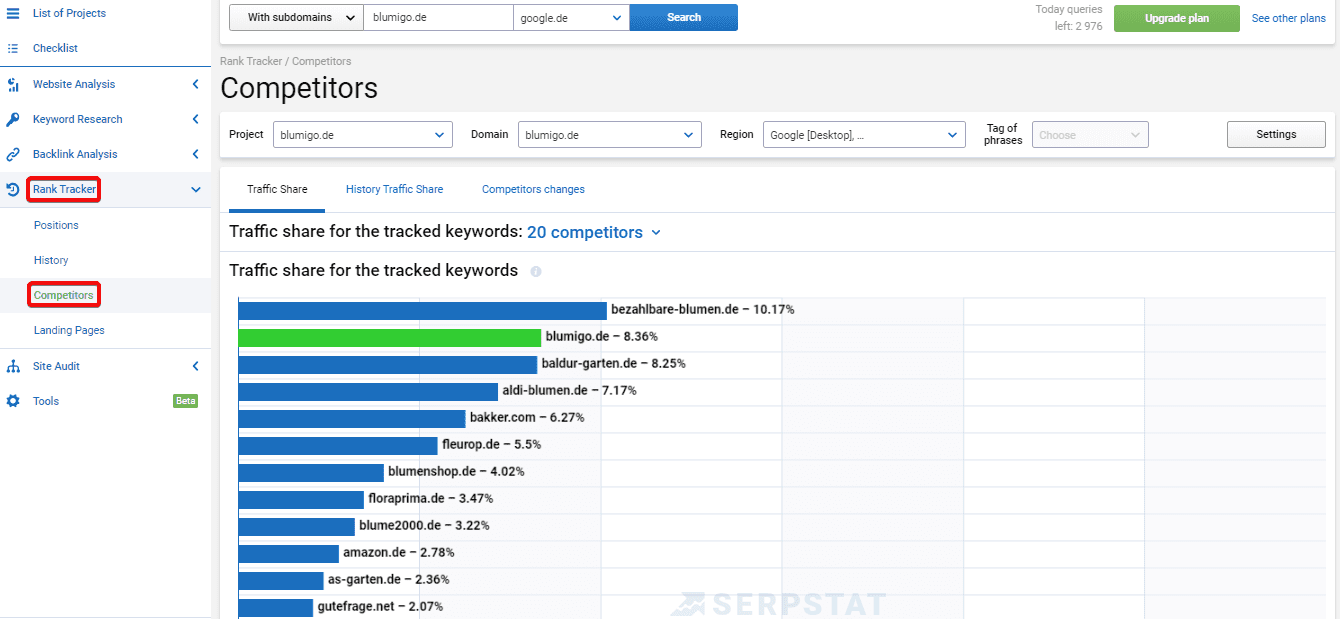Click the blue Search button

[684, 17]
